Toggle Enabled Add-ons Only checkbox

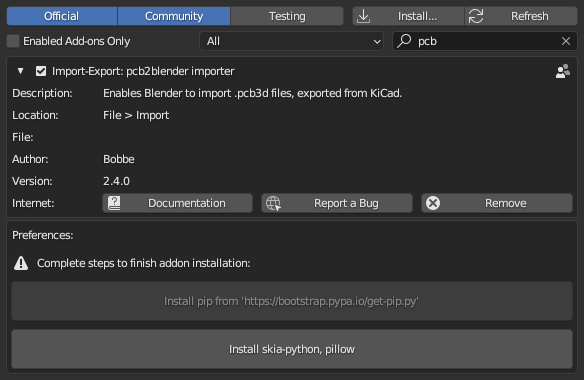(13, 41)
